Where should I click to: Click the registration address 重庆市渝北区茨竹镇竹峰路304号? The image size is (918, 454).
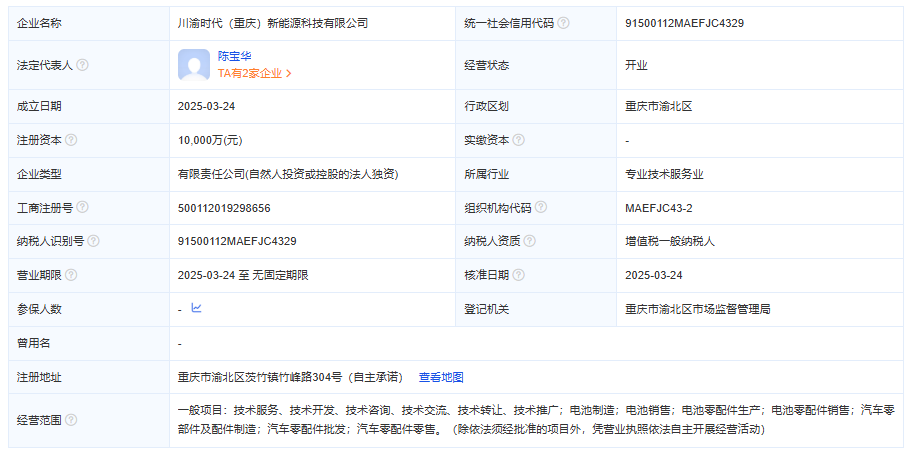[290, 377]
